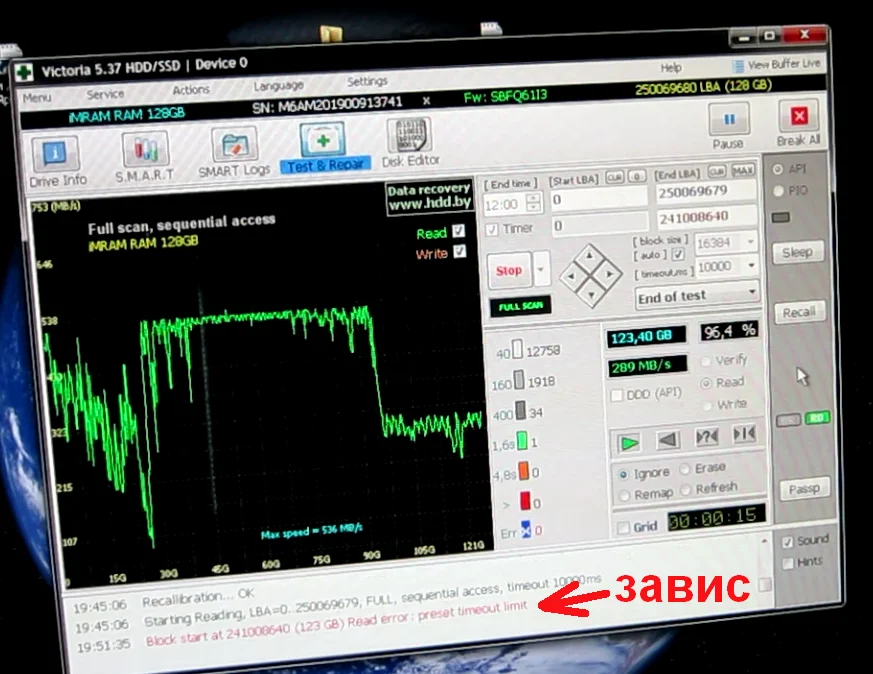Click the MAX button for End LBA
Screen dimensions: 873x674
[x=743, y=170]
